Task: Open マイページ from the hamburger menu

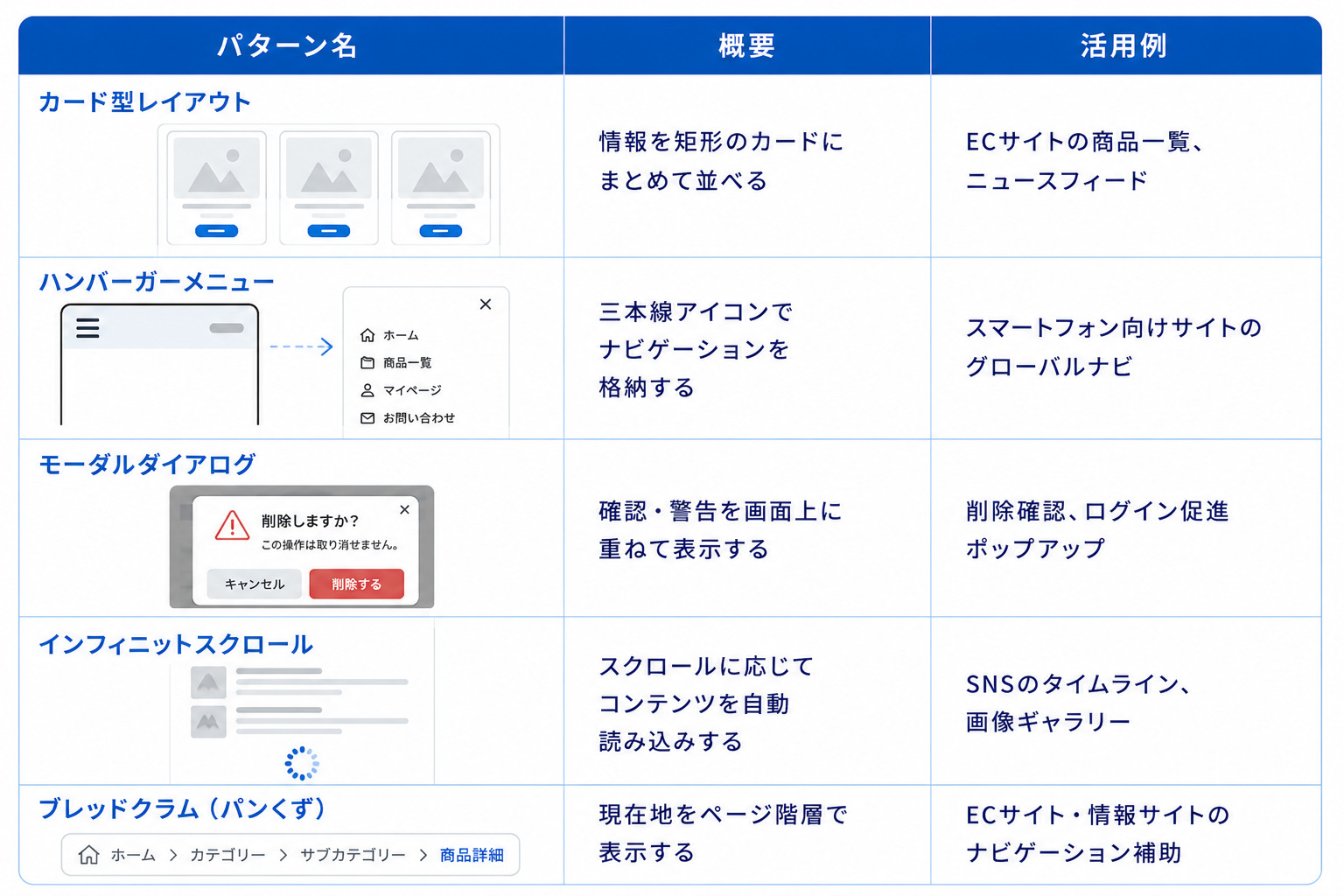Action: click(412, 390)
